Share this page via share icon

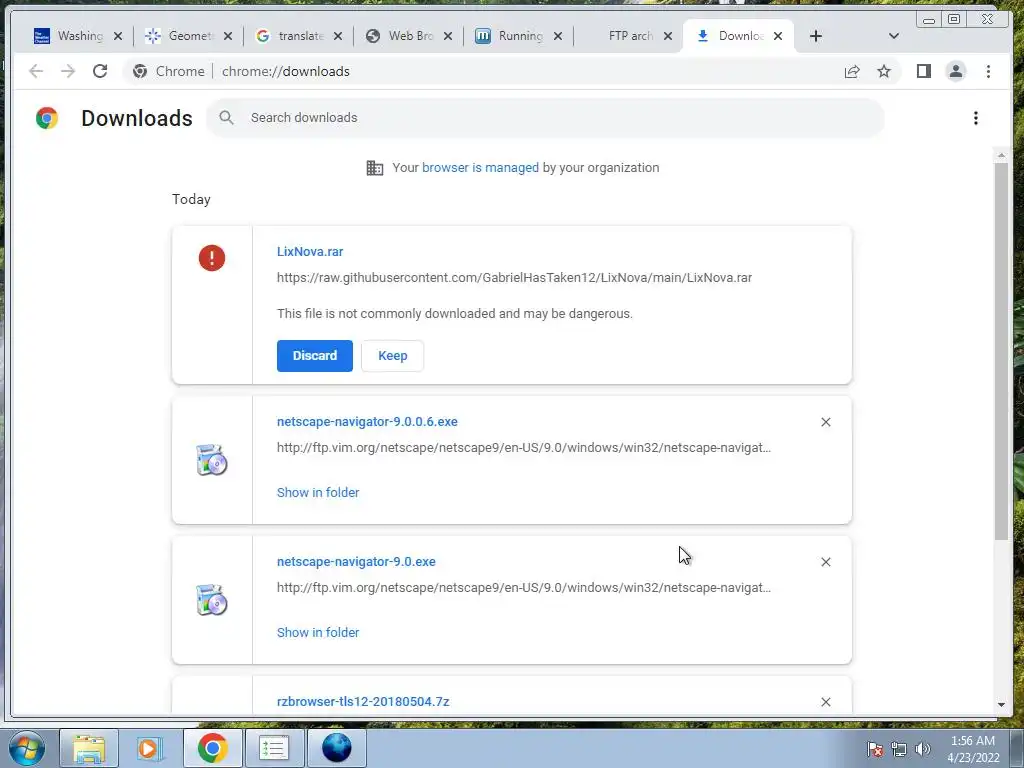coord(852,71)
